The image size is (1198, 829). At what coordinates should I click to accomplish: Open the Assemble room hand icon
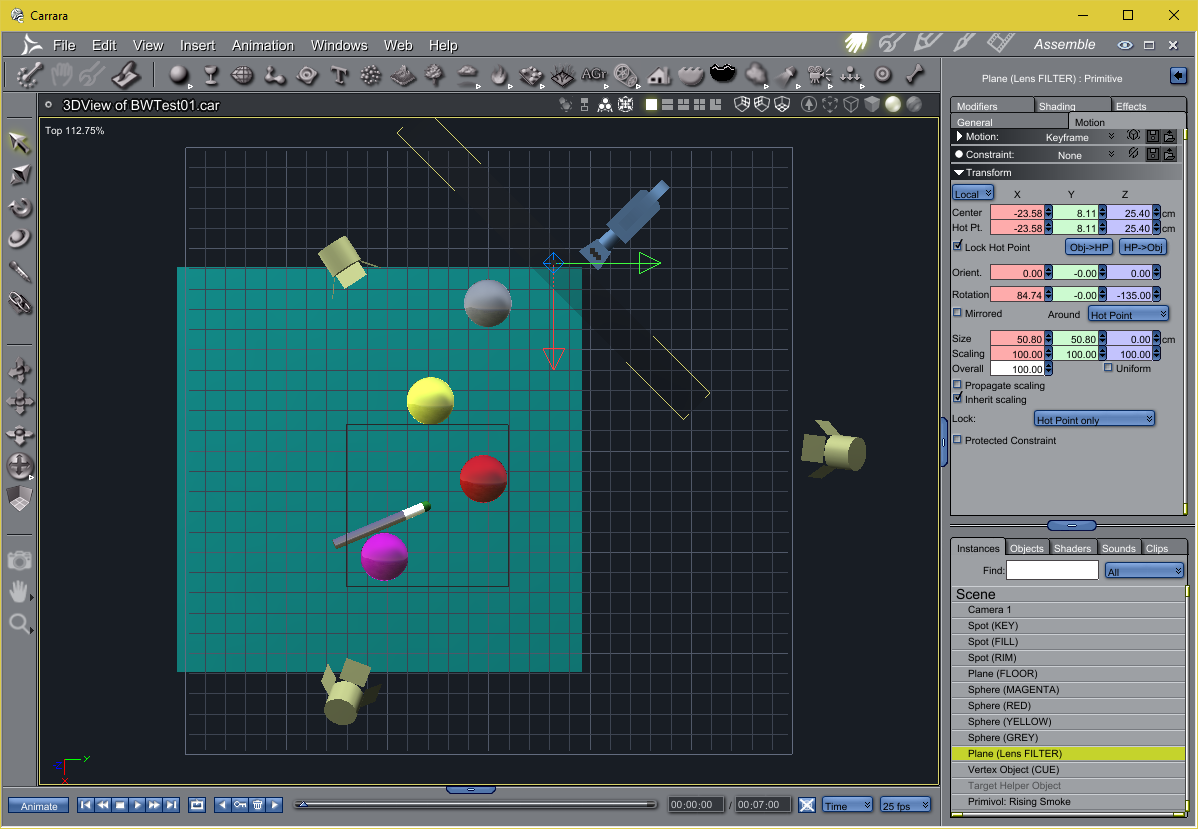click(856, 44)
